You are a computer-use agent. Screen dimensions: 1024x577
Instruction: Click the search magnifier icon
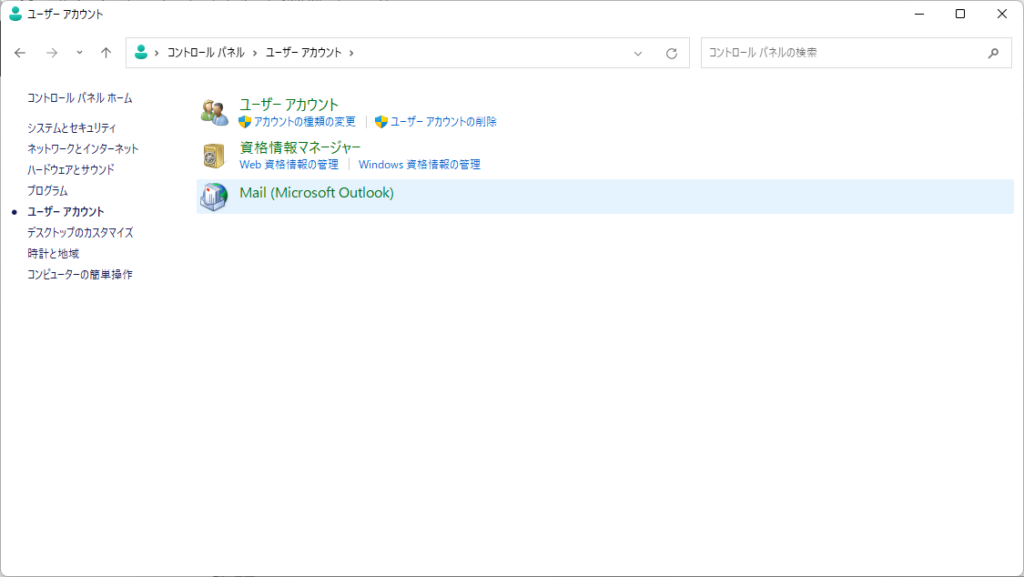993,53
